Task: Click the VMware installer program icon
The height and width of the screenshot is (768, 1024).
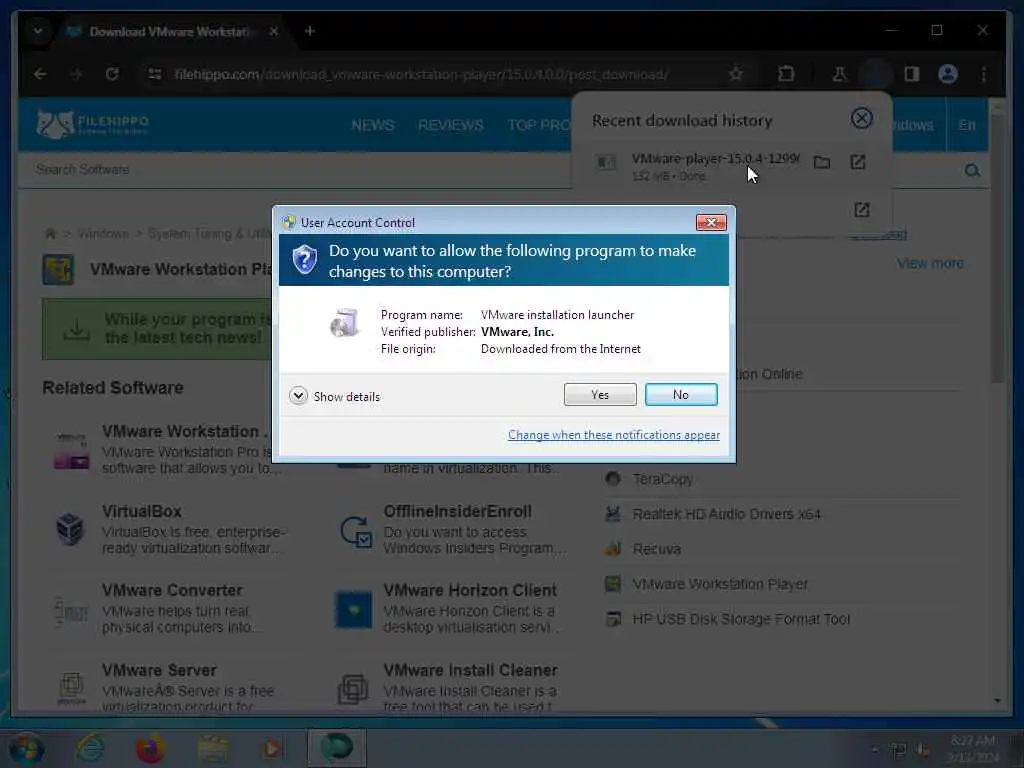Action: click(x=344, y=323)
